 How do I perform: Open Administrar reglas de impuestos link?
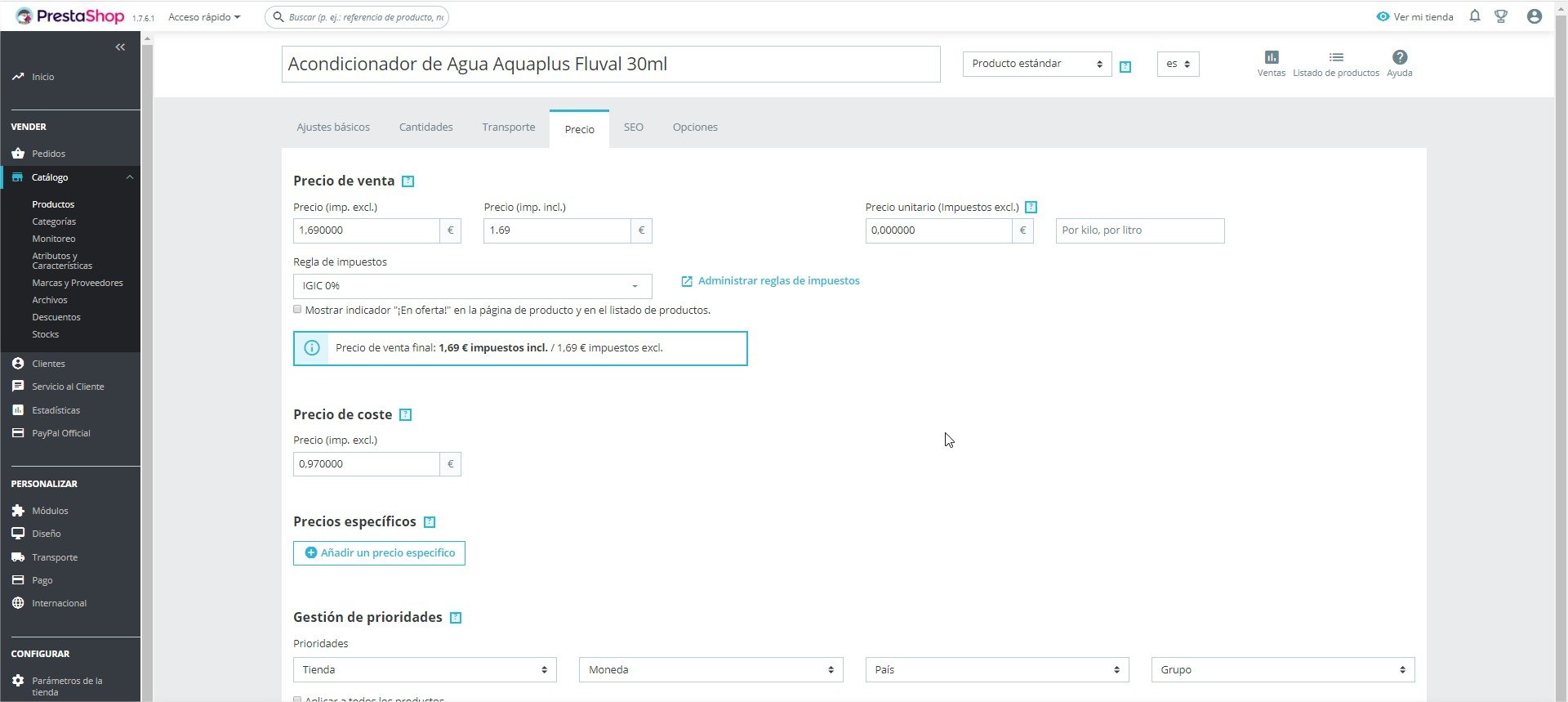778,281
